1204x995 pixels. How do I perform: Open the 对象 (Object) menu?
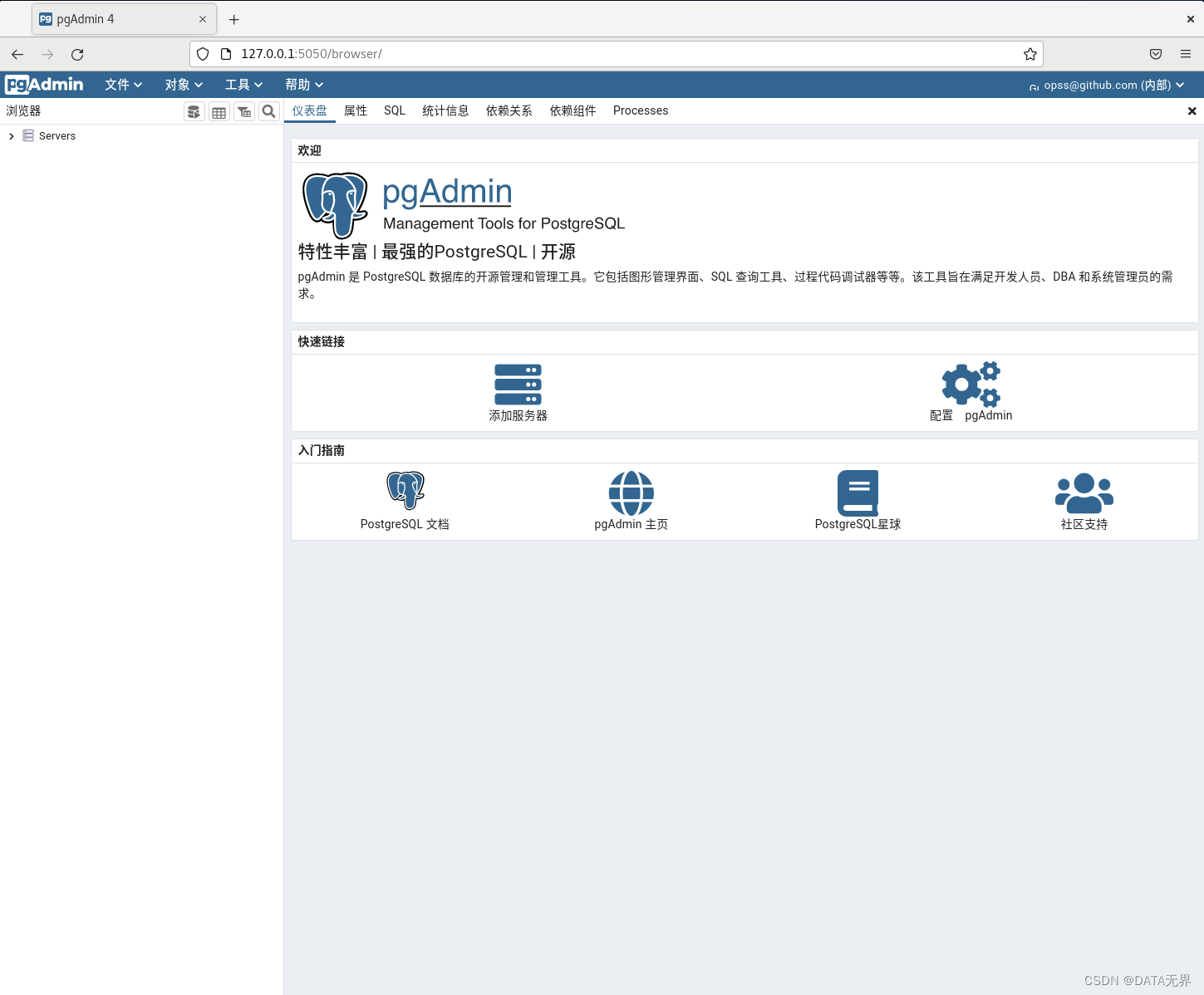(x=184, y=85)
